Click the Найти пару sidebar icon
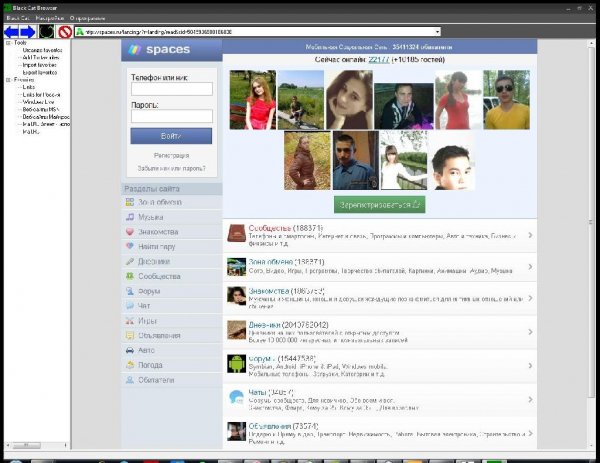Image resolution: width=600 pixels, height=463 pixels. (x=130, y=246)
